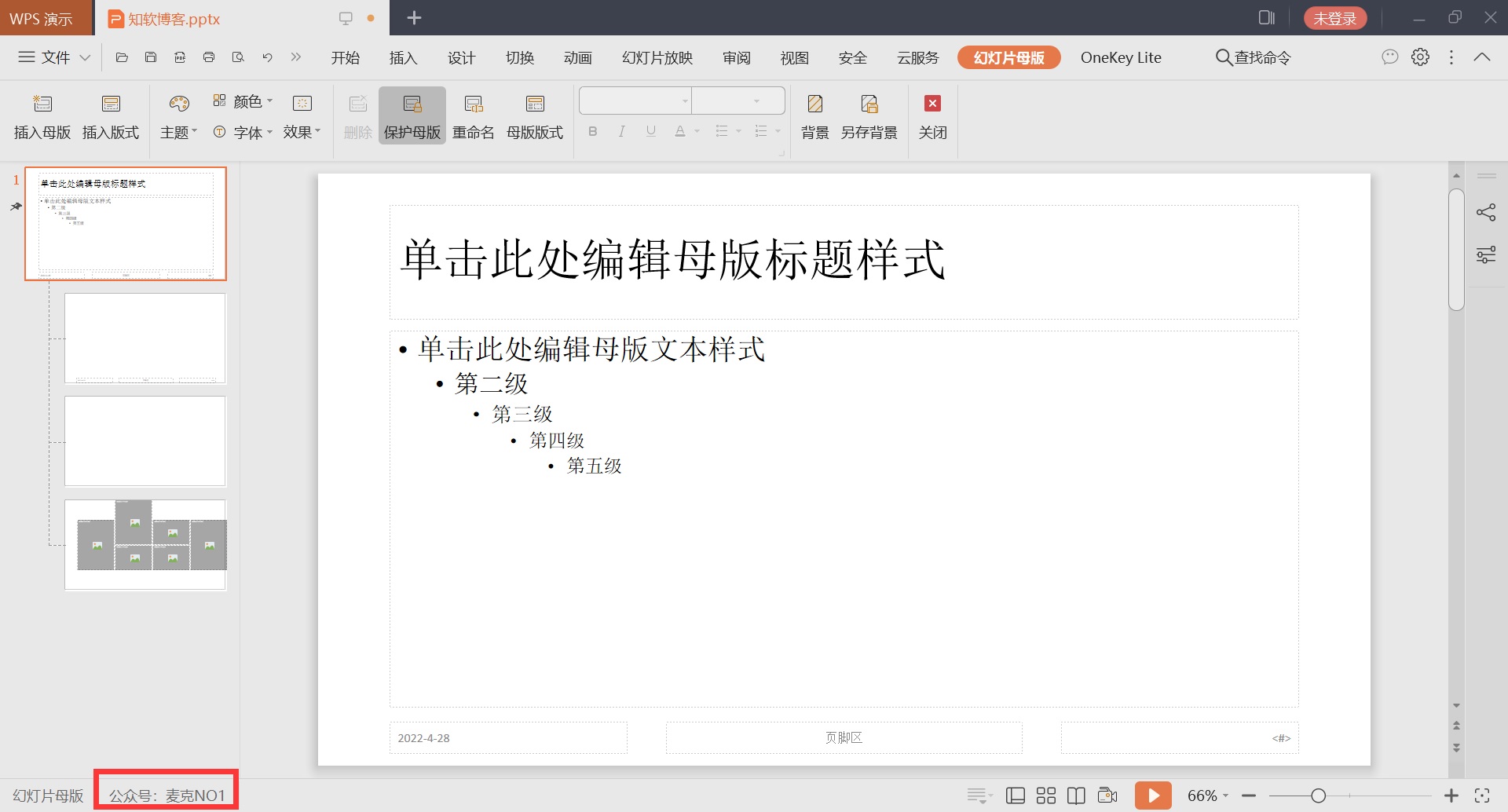Switch to the 插入 tab

click(x=404, y=57)
